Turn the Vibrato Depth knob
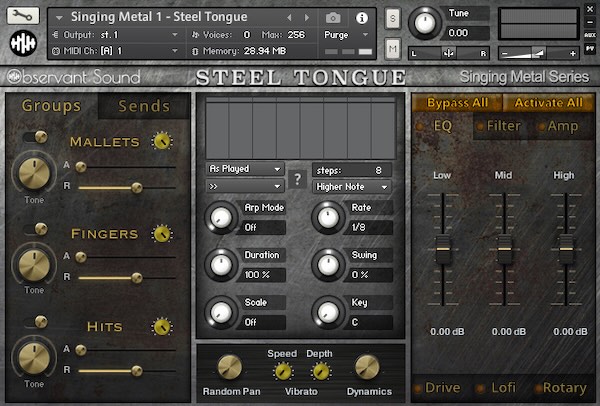600x406 pixels. pos(320,371)
